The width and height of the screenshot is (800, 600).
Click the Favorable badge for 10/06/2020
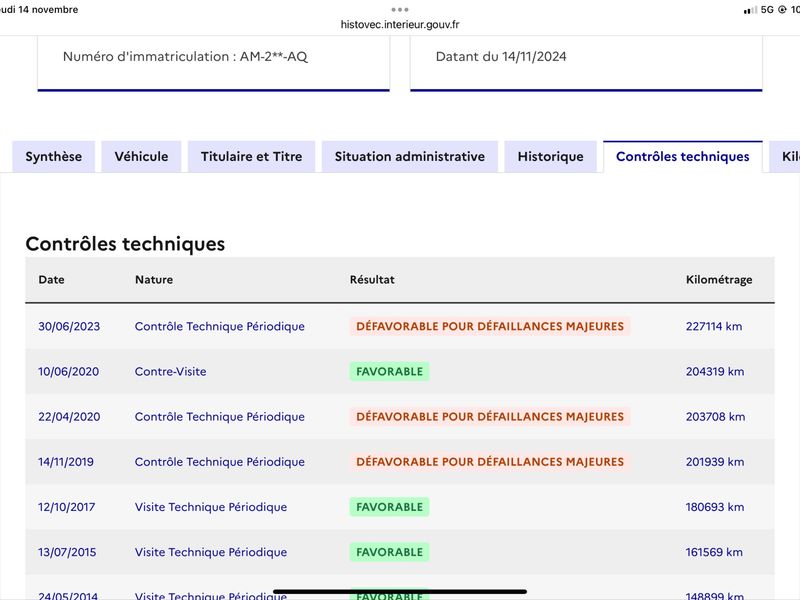click(389, 371)
